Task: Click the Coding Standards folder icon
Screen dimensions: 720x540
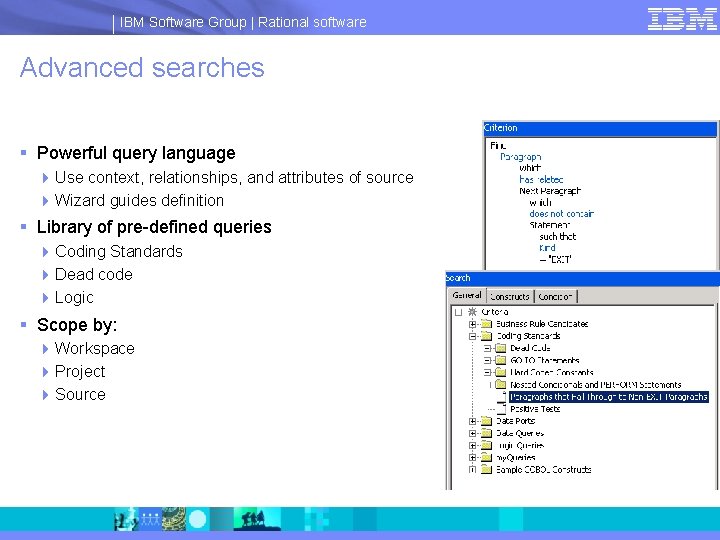Action: (x=486, y=336)
